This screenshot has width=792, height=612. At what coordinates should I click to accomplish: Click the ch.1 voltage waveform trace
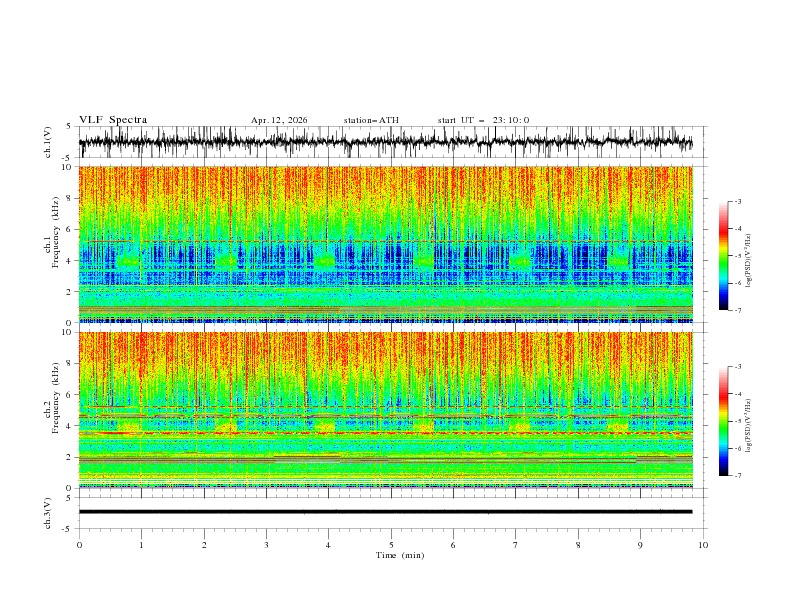coord(385,142)
